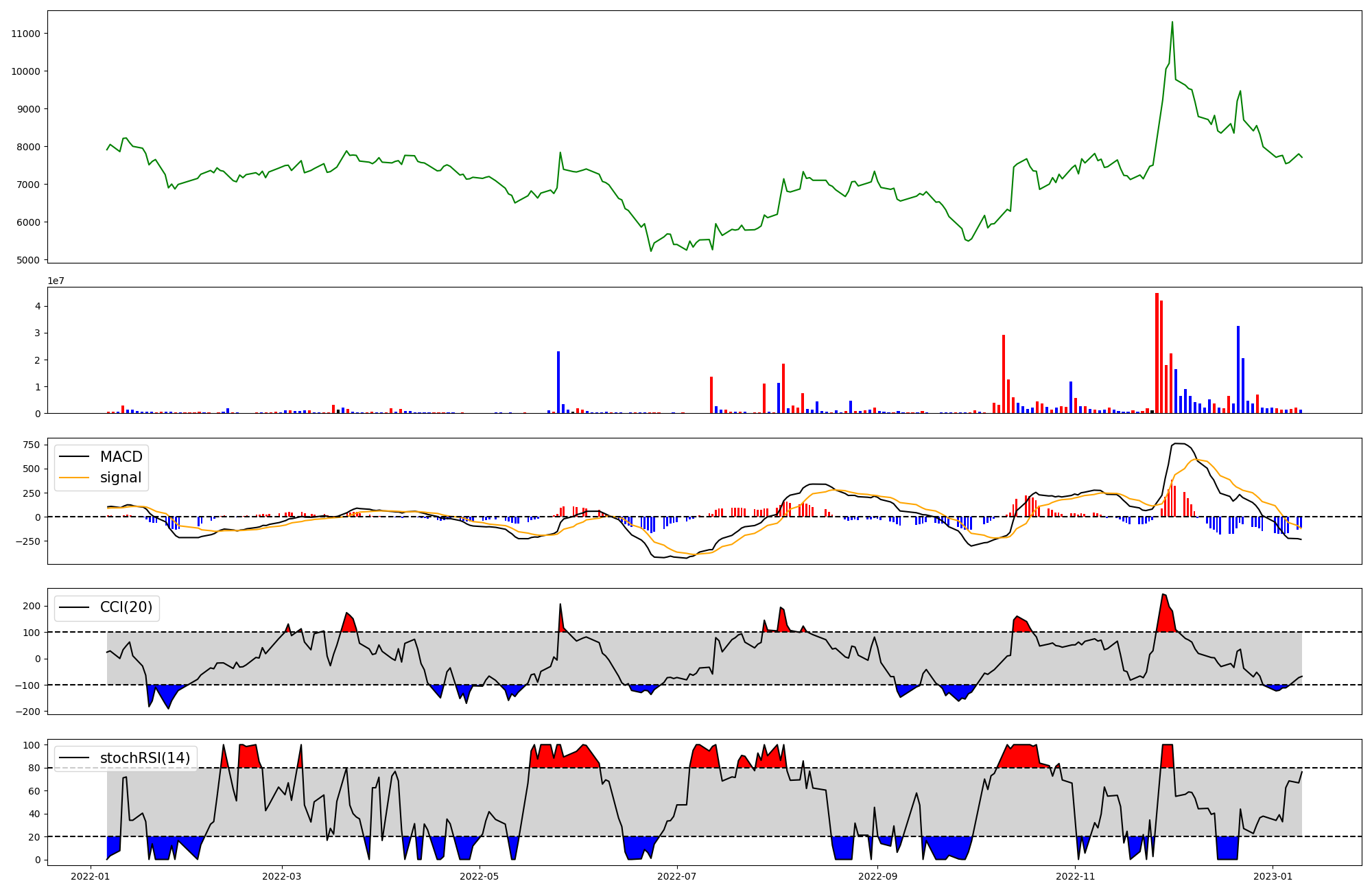Click the orange signal legend line
Screen dimensions: 1372x892
tap(74, 478)
